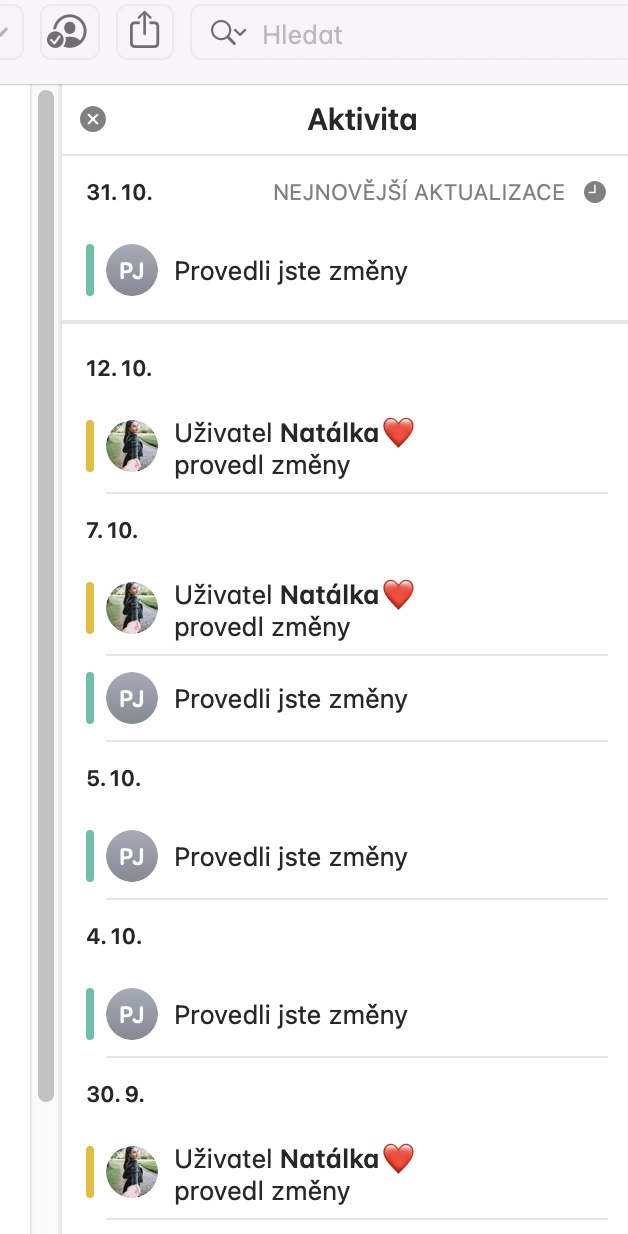Select Natálka's changes entry from 12.10.
Image resolution: width=628 pixels, height=1234 pixels.
[x=294, y=448]
